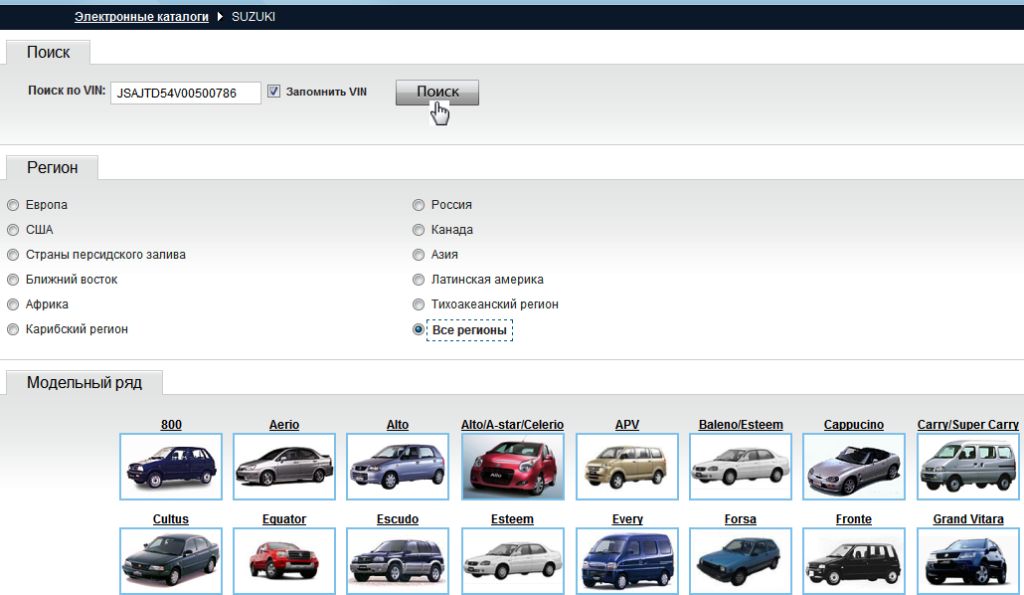This screenshot has height=595, width=1024.
Task: Click the Grand Vitara SUV thumbnail
Action: pos(968,561)
